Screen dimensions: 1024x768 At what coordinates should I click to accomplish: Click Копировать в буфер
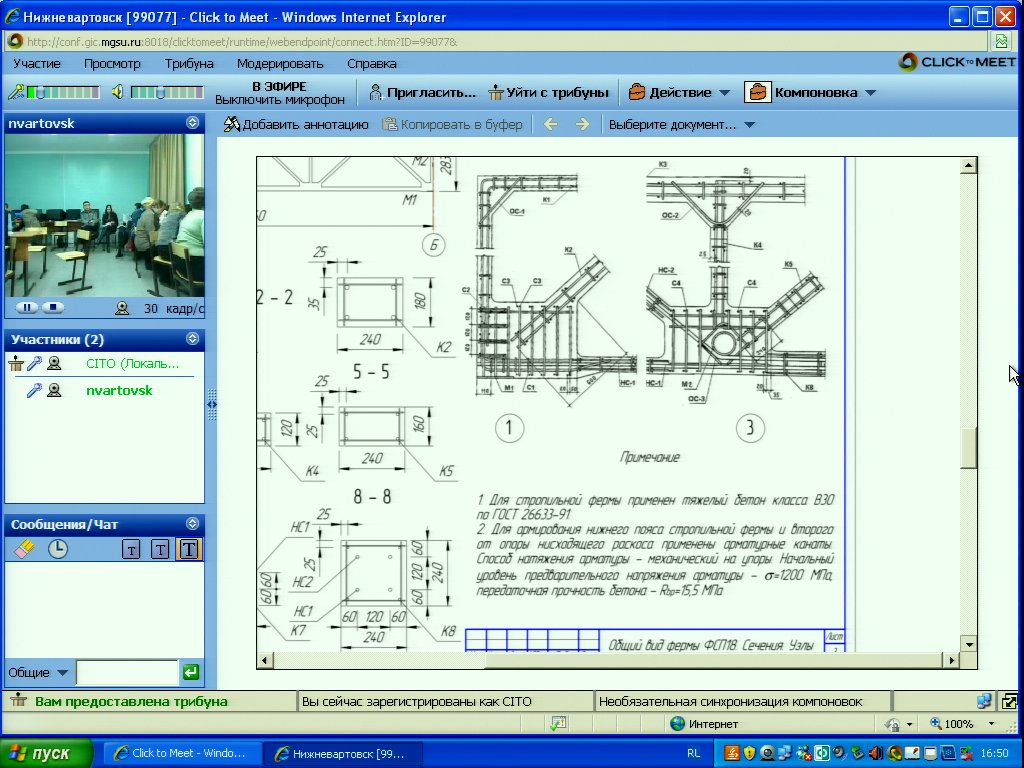[x=452, y=124]
